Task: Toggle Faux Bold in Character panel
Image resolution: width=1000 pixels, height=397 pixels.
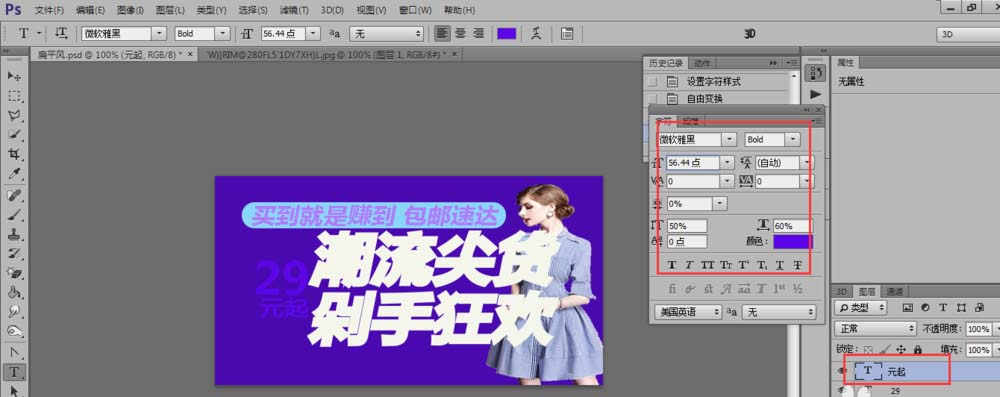Action: (x=671, y=265)
